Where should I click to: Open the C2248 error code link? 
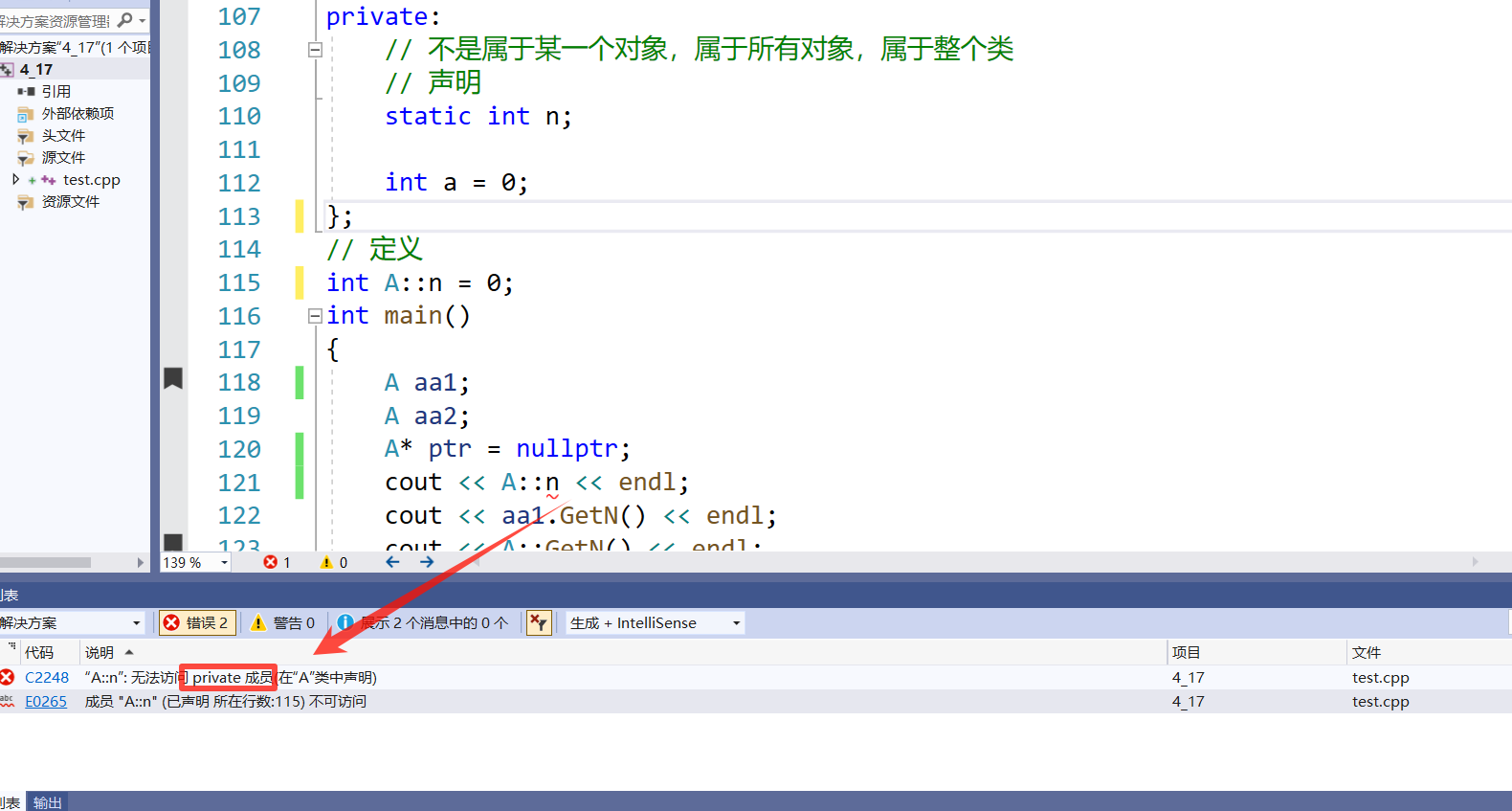(47, 677)
